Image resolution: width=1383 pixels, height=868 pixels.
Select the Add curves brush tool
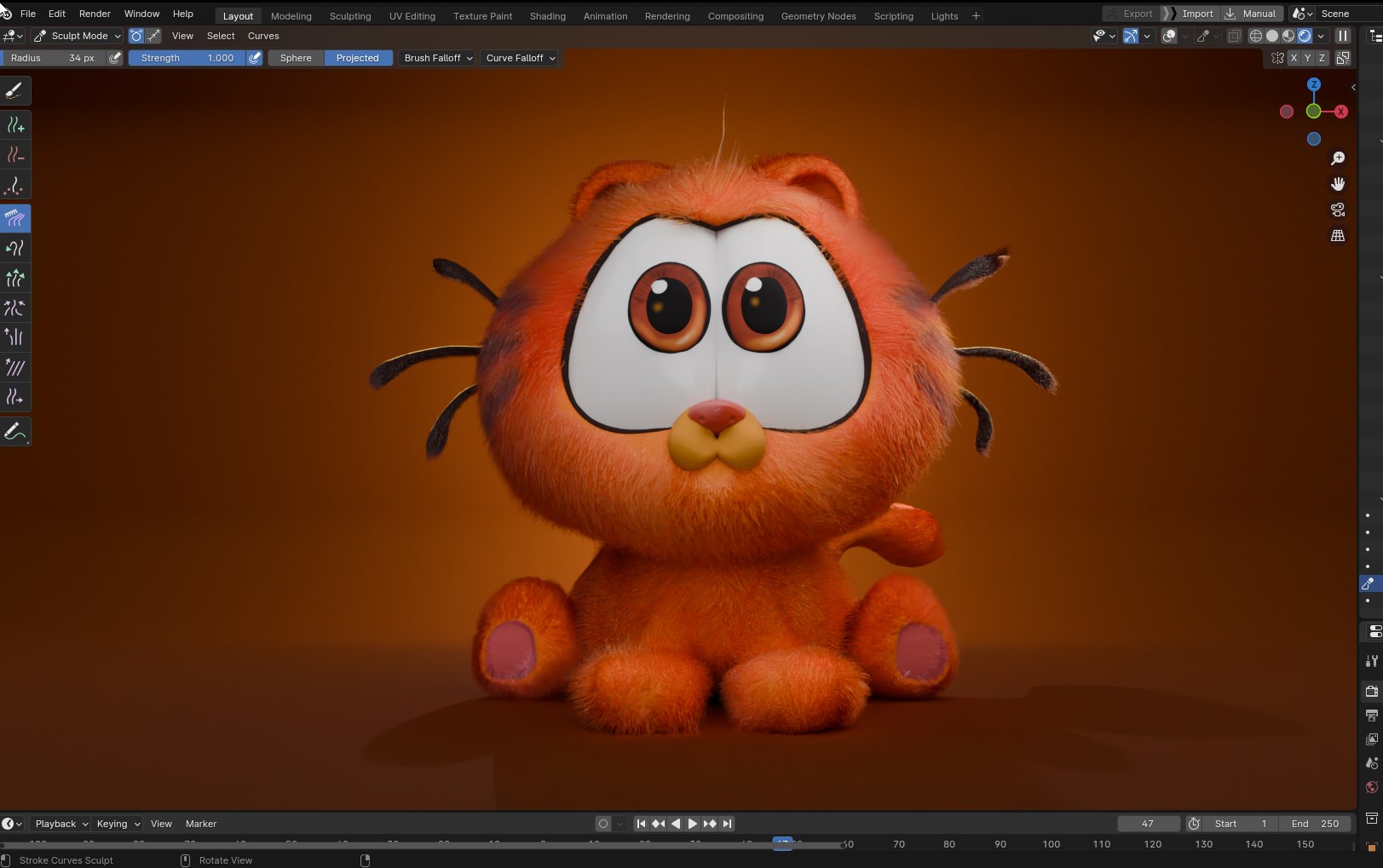click(15, 125)
